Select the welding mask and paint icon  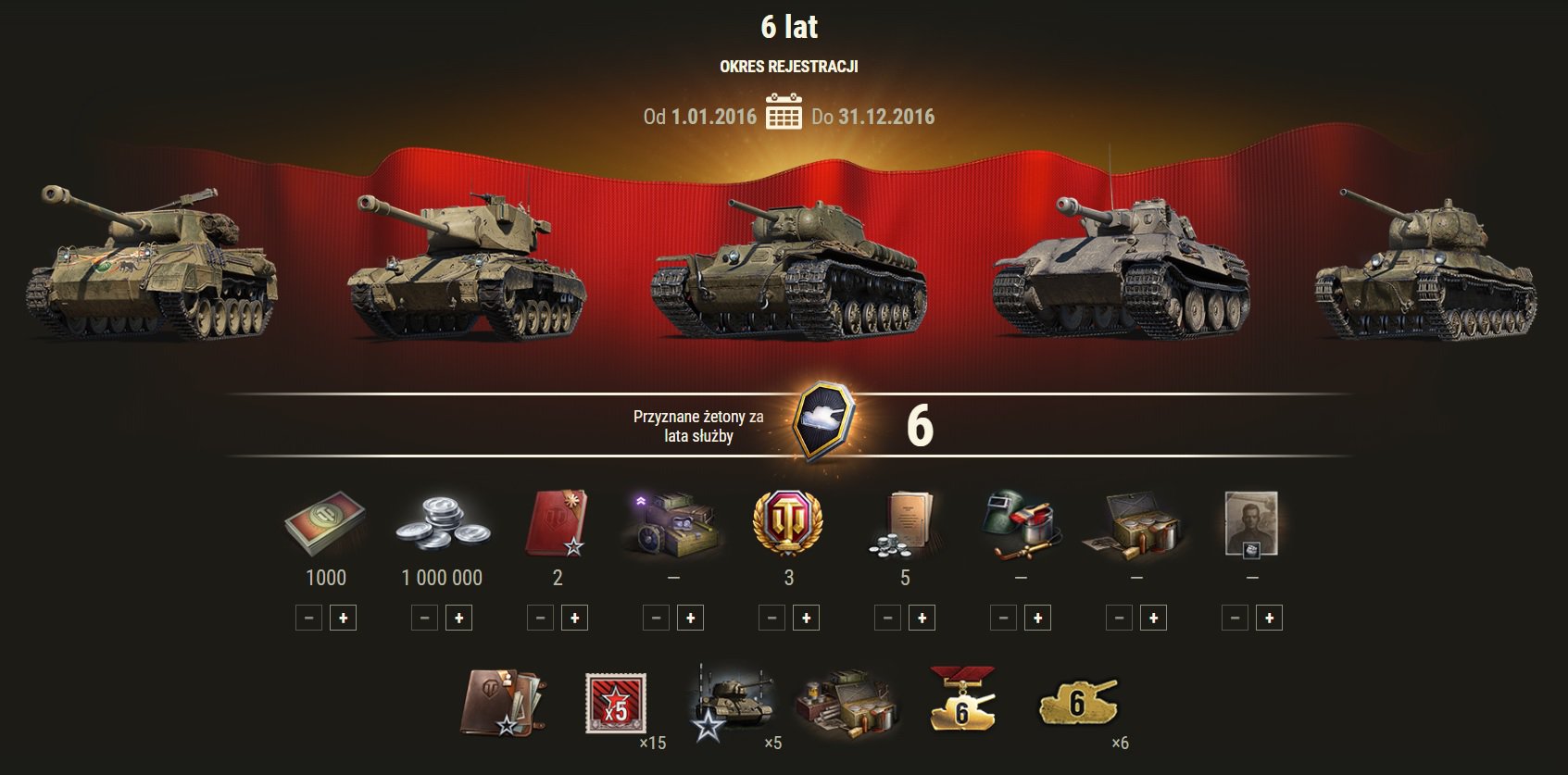tap(1021, 525)
